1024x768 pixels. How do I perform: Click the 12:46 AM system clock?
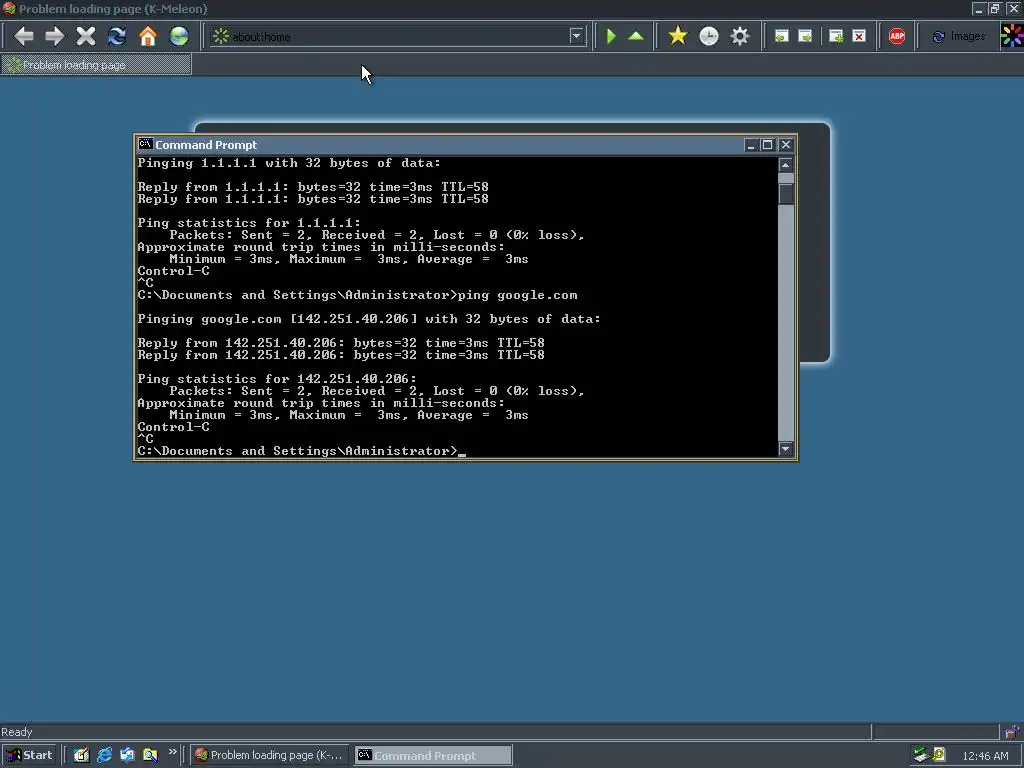[985, 756]
